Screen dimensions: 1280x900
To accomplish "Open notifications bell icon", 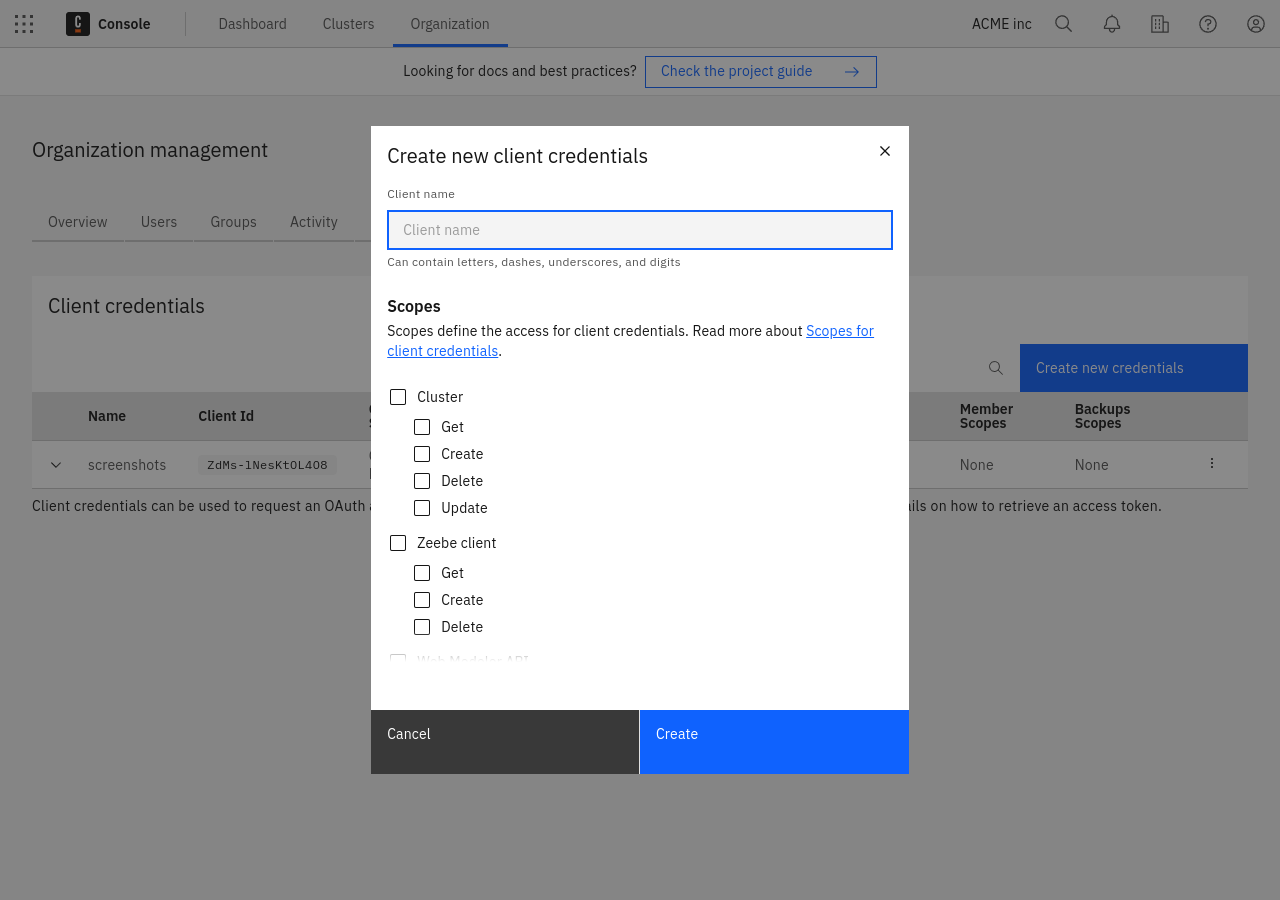I will [x=1112, y=24].
